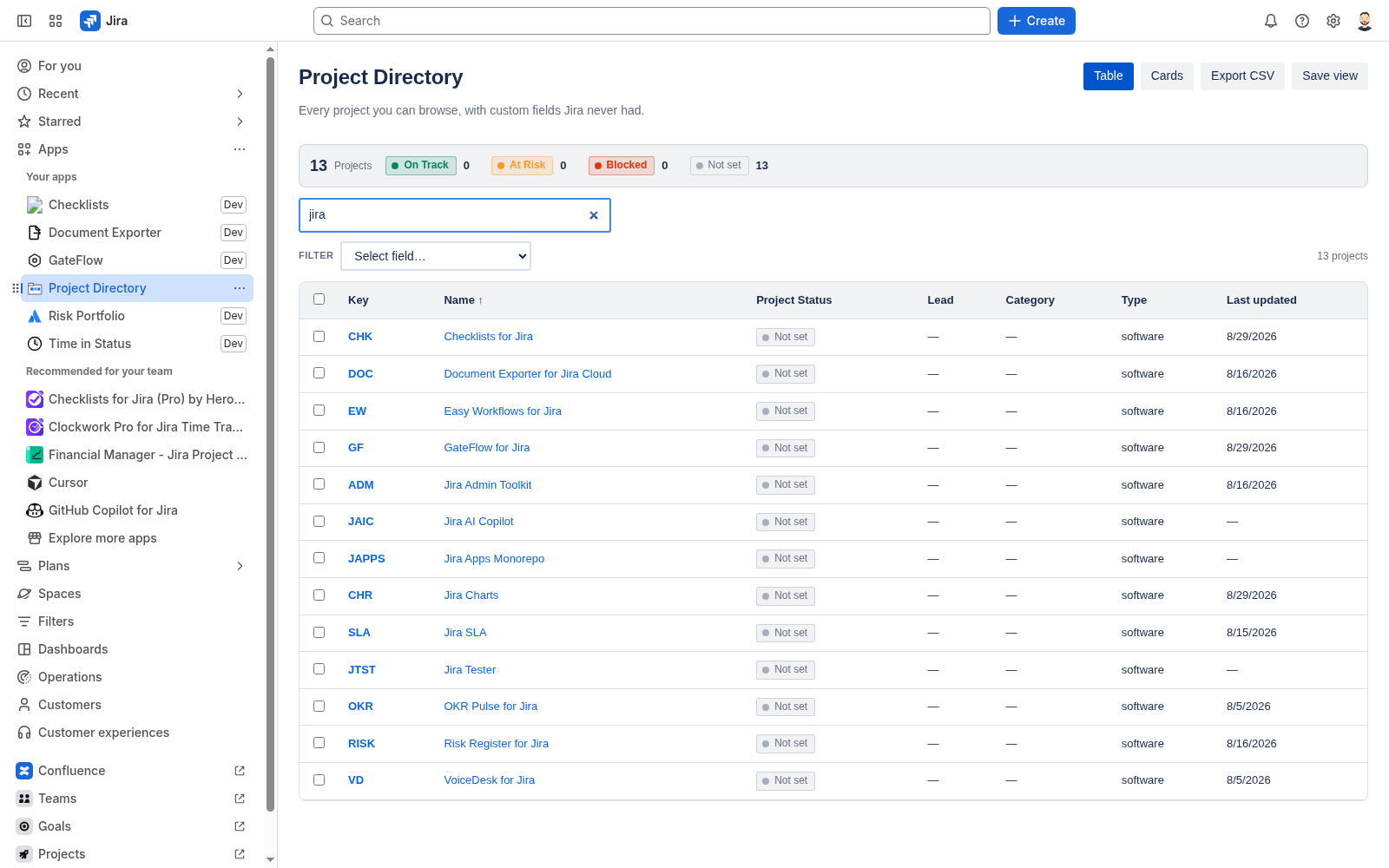Open the notifications bell

tap(1271, 21)
